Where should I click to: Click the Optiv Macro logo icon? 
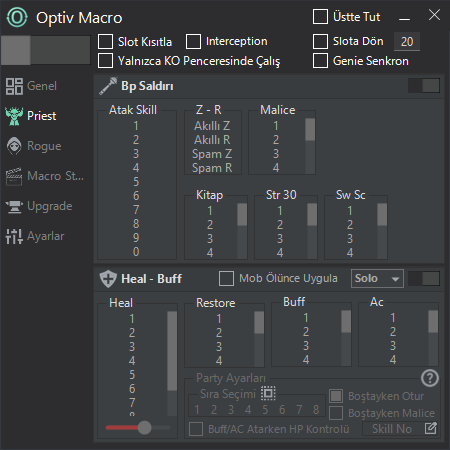click(17, 17)
